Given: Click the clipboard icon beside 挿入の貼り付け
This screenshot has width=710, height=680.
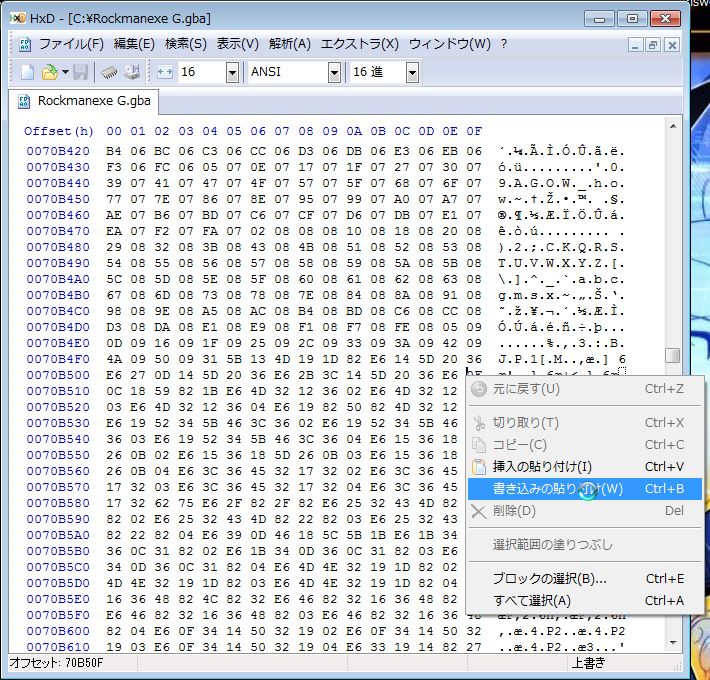Looking at the screenshot, I should coord(479,467).
